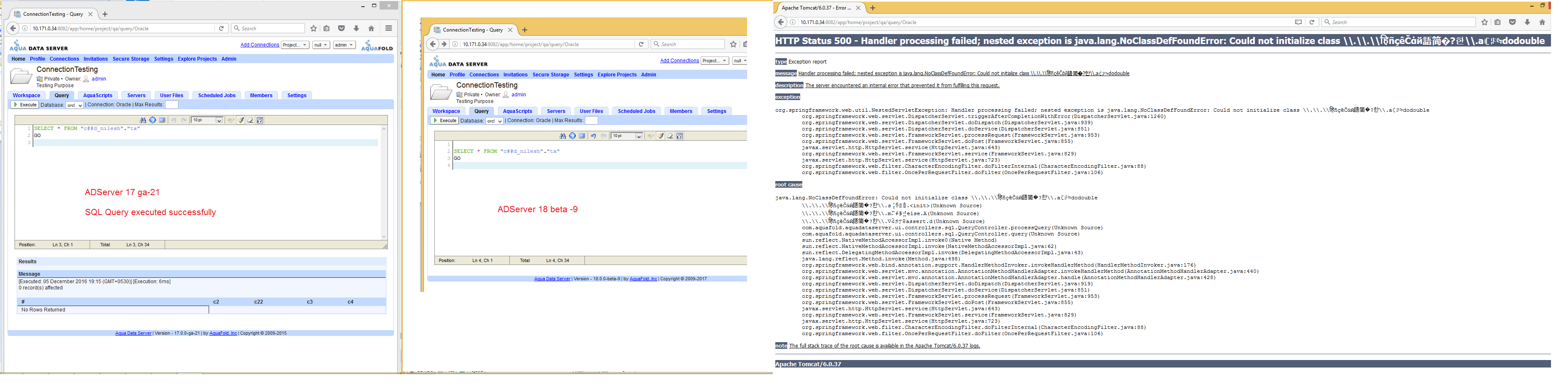Click broom format icon in 17 ga-21 editor toolbar
Viewport: 1568px width, 392px height.
click(x=241, y=120)
